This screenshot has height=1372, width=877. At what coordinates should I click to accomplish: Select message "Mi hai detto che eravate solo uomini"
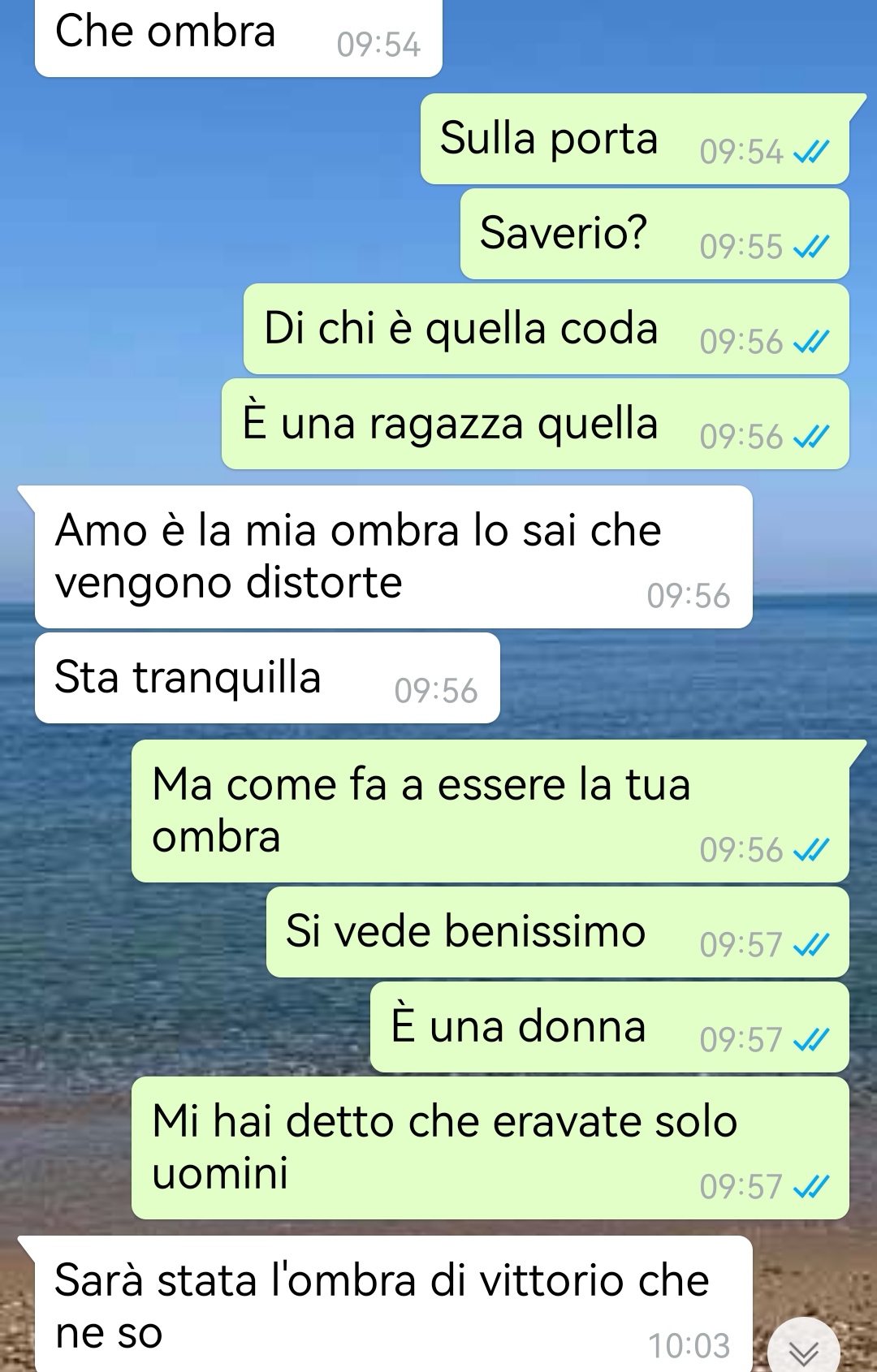coord(490,1148)
